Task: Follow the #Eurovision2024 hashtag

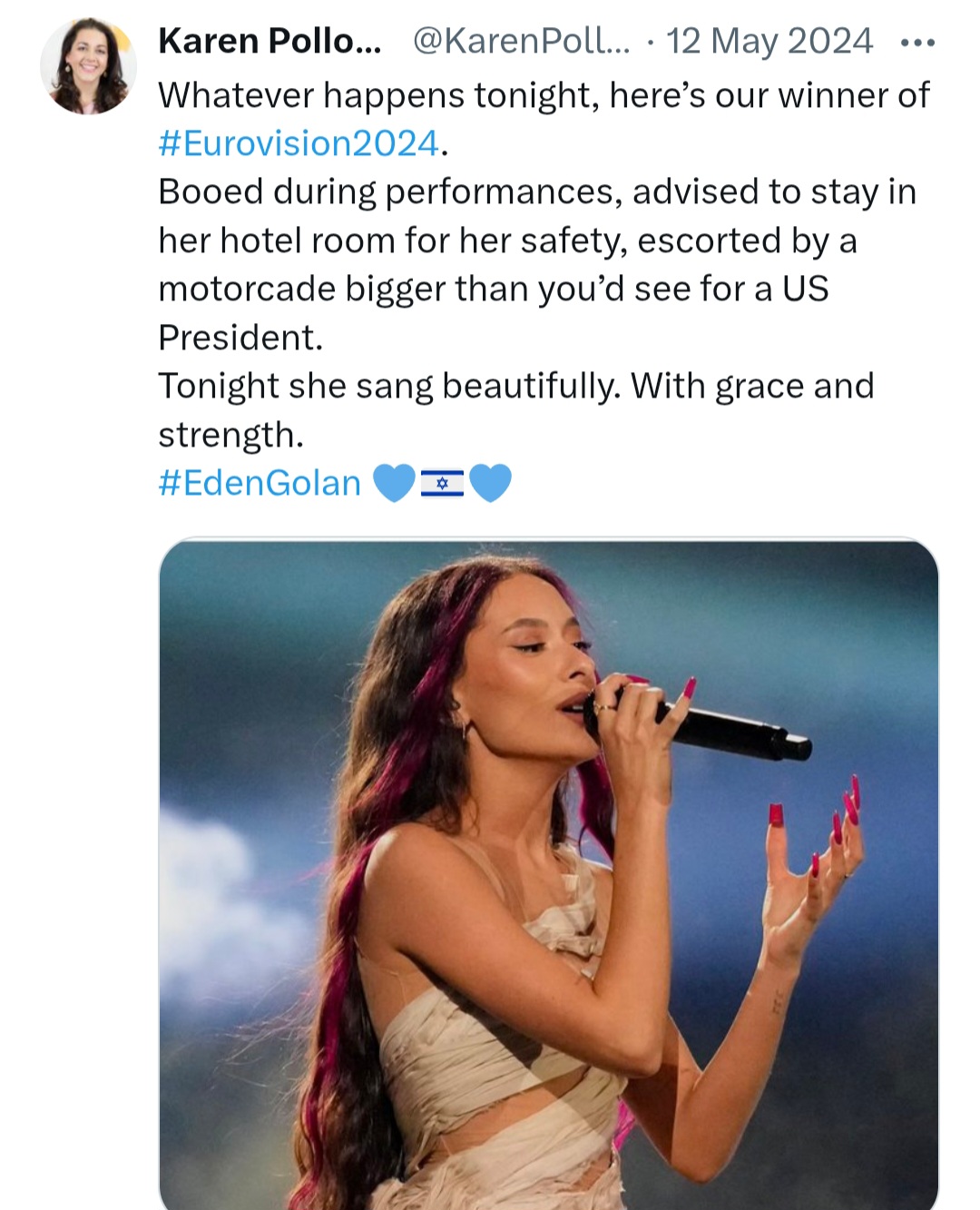Action: (299, 143)
